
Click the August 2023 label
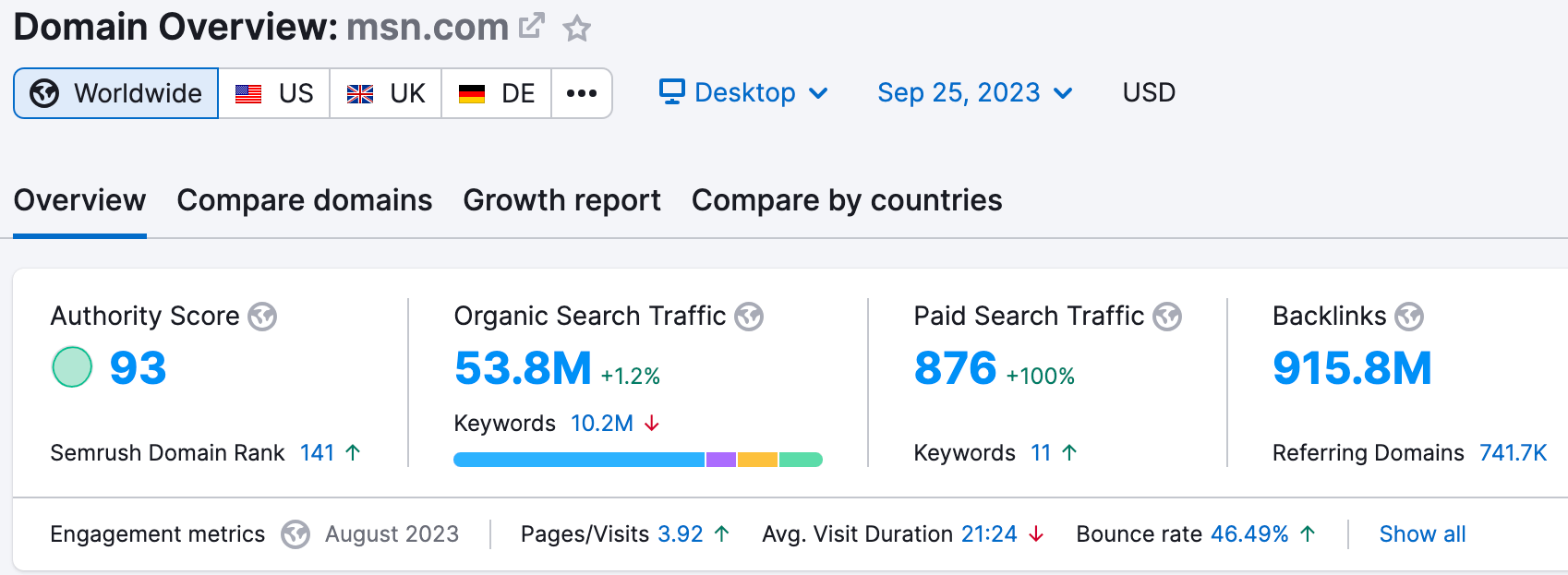pos(392,534)
